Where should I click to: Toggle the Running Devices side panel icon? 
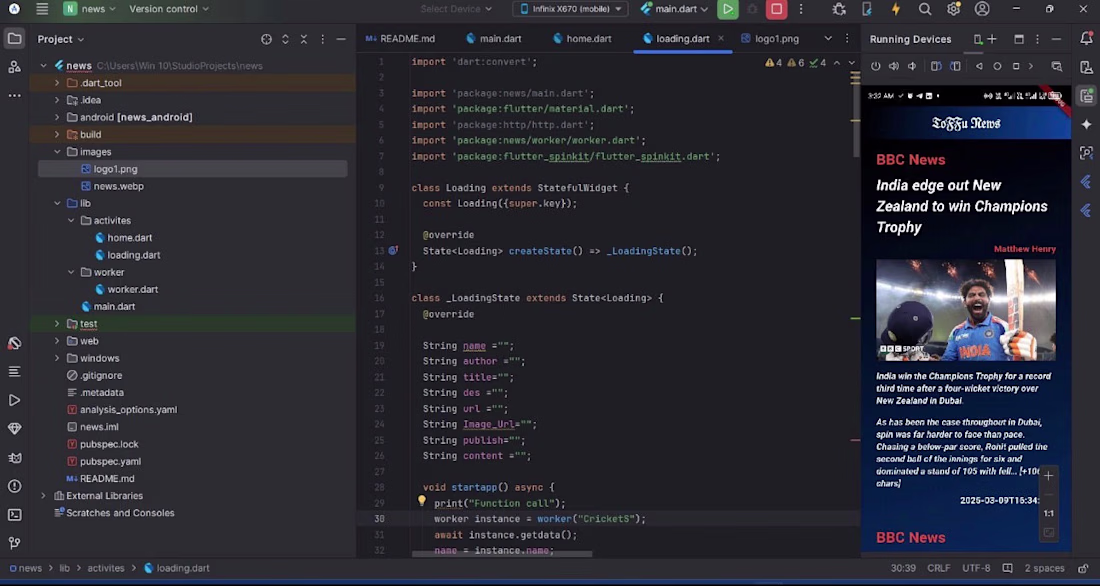click(x=1086, y=96)
